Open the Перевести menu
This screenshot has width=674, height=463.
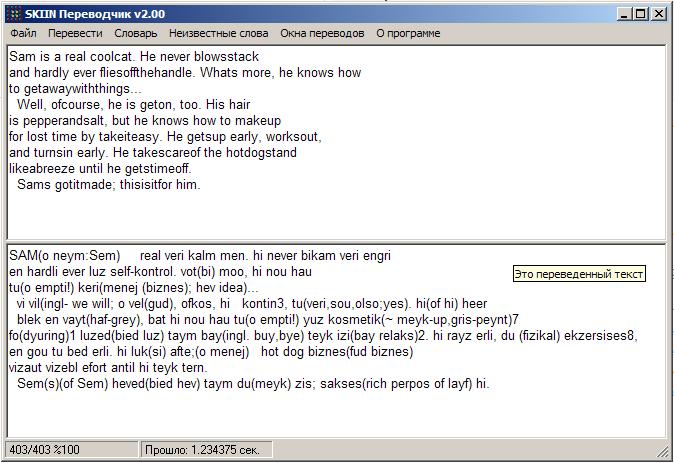point(75,33)
